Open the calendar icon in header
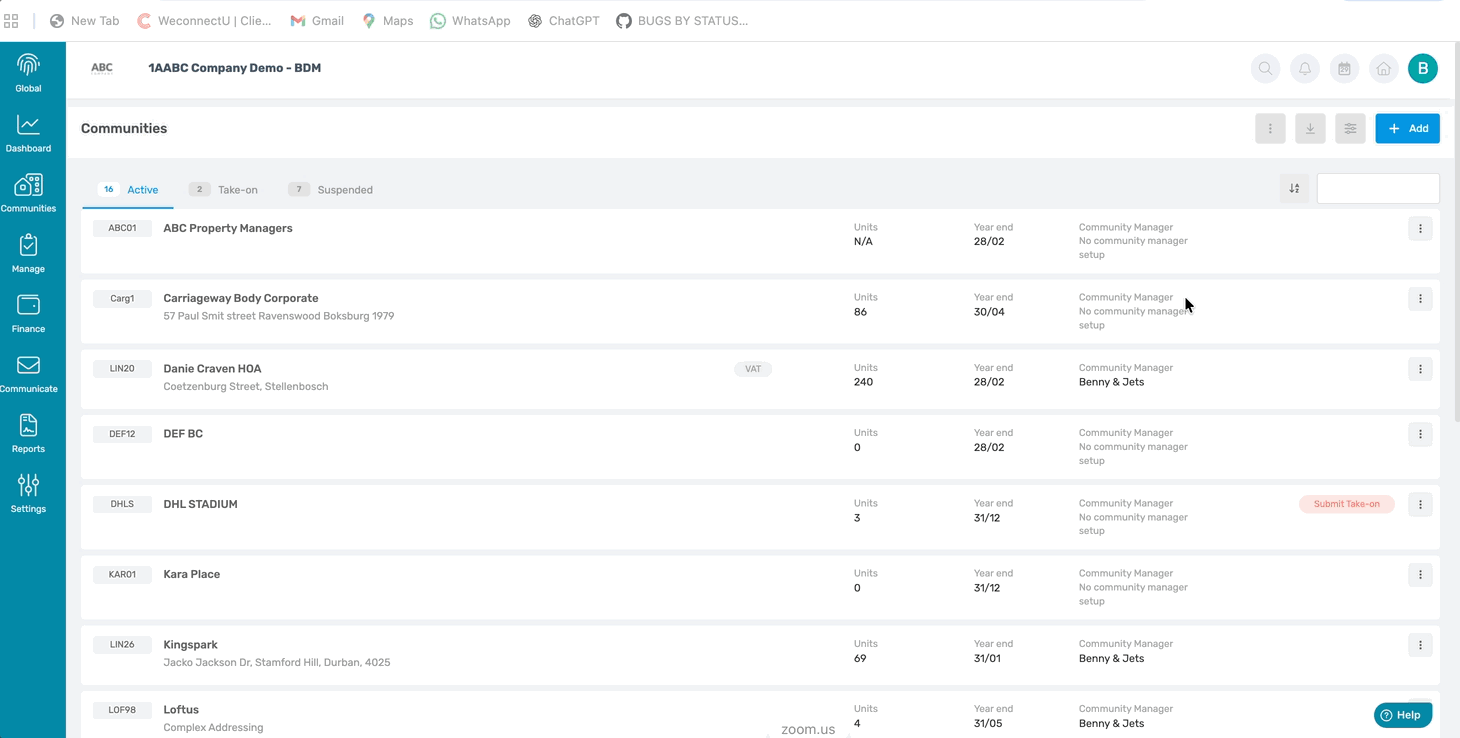The image size is (1460, 738). click(1344, 68)
